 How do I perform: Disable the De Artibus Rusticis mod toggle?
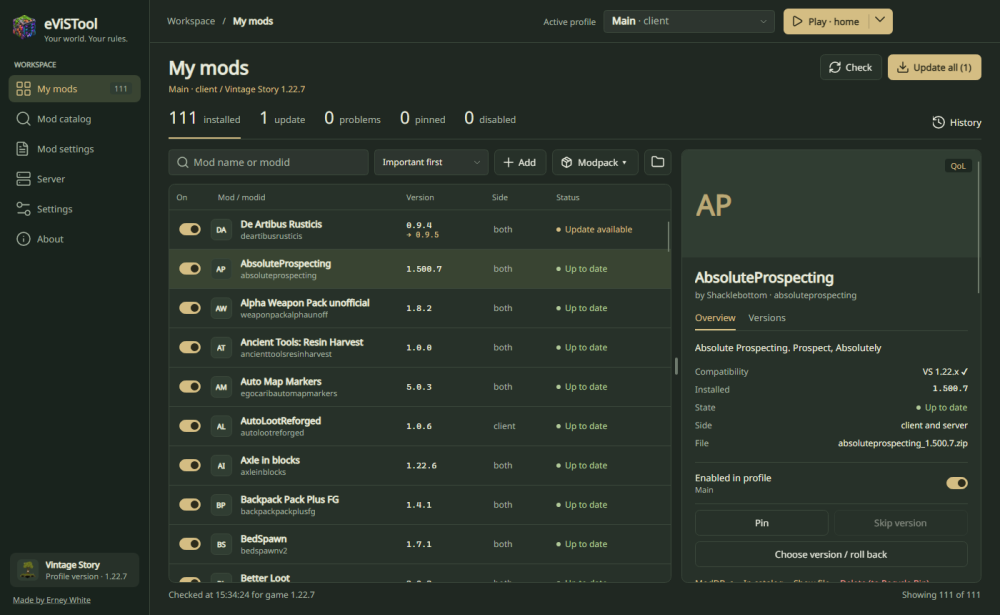tap(189, 229)
